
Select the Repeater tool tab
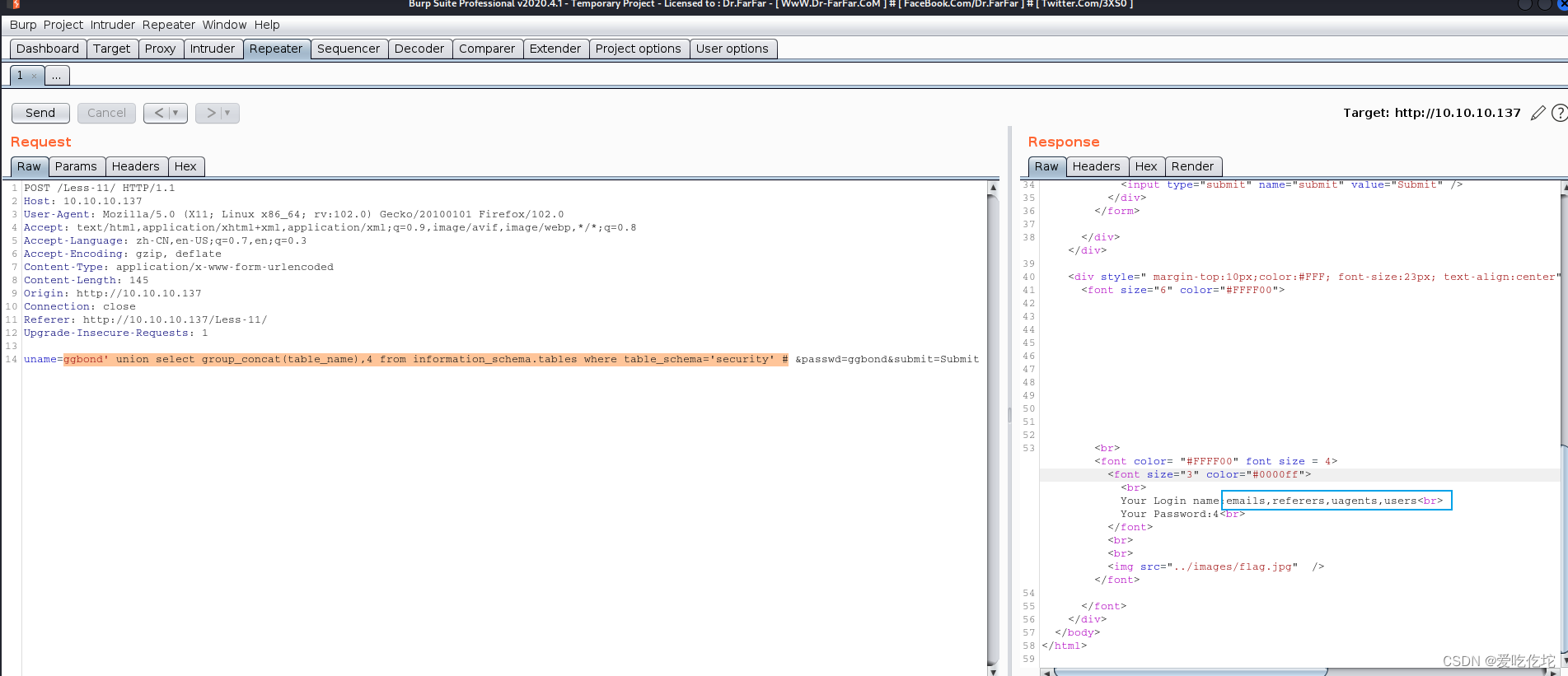click(276, 49)
